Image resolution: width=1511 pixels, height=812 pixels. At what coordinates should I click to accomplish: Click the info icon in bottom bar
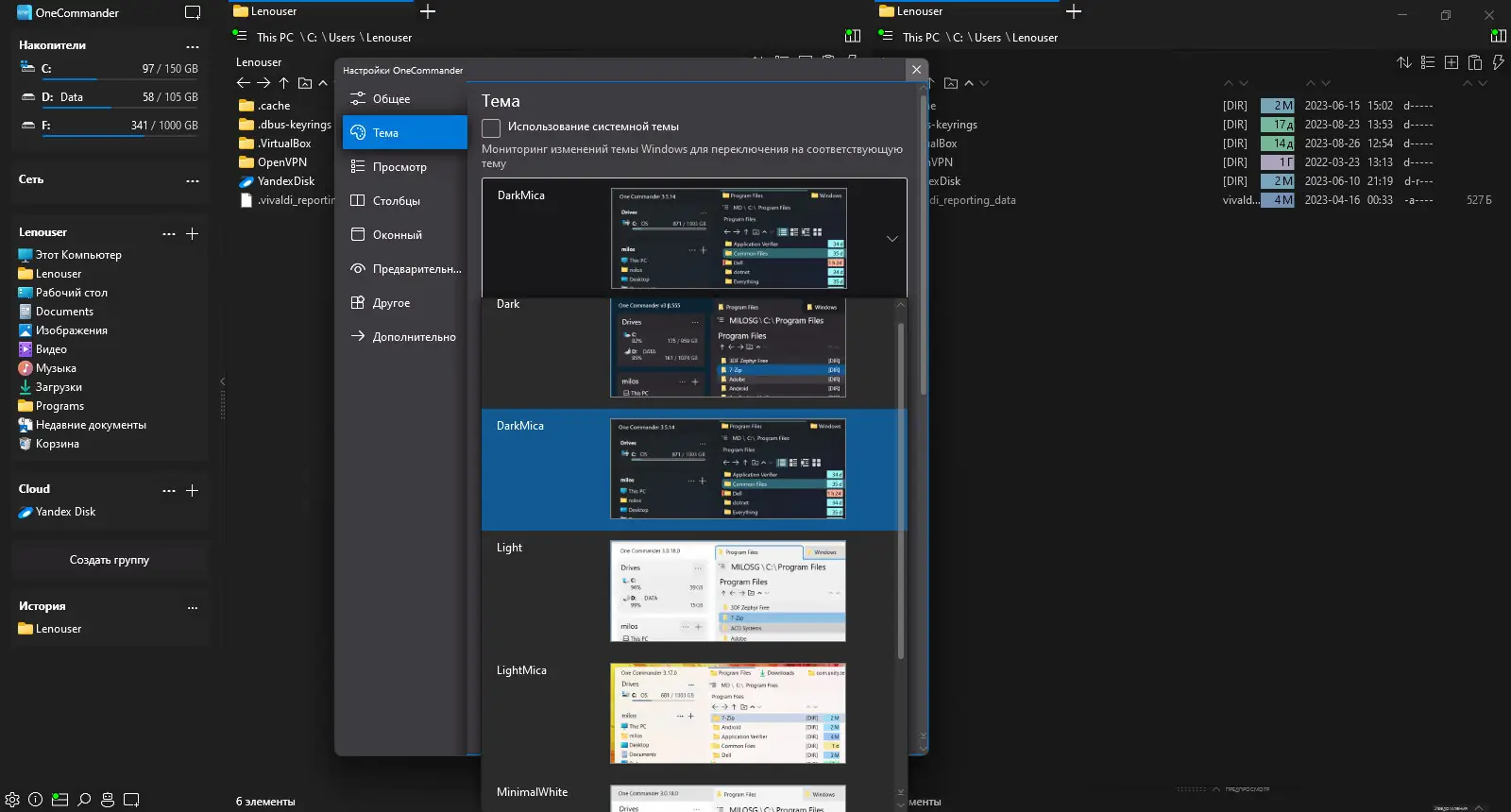click(x=36, y=800)
